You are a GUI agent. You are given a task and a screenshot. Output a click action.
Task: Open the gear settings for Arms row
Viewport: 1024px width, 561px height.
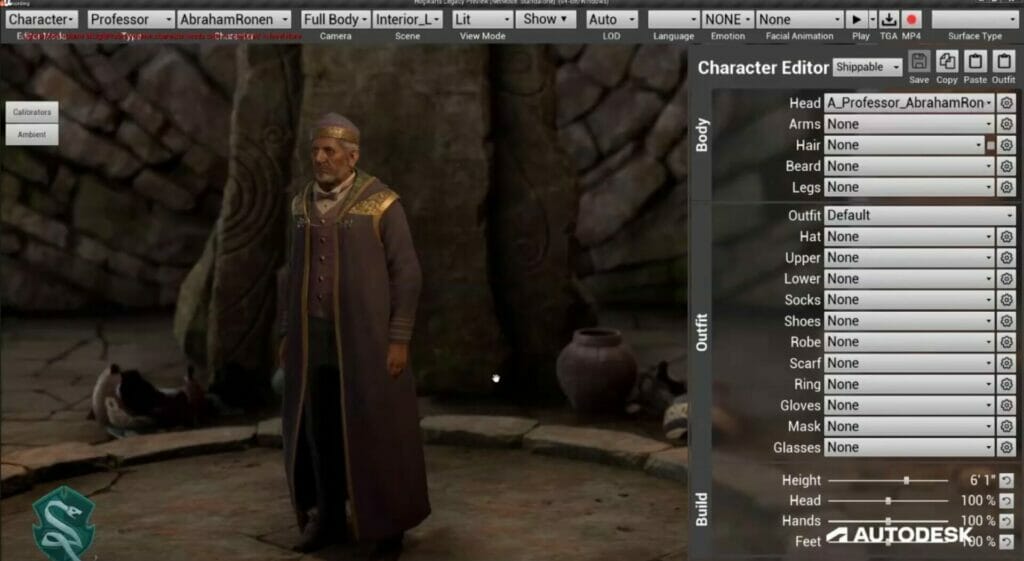pos(1006,124)
